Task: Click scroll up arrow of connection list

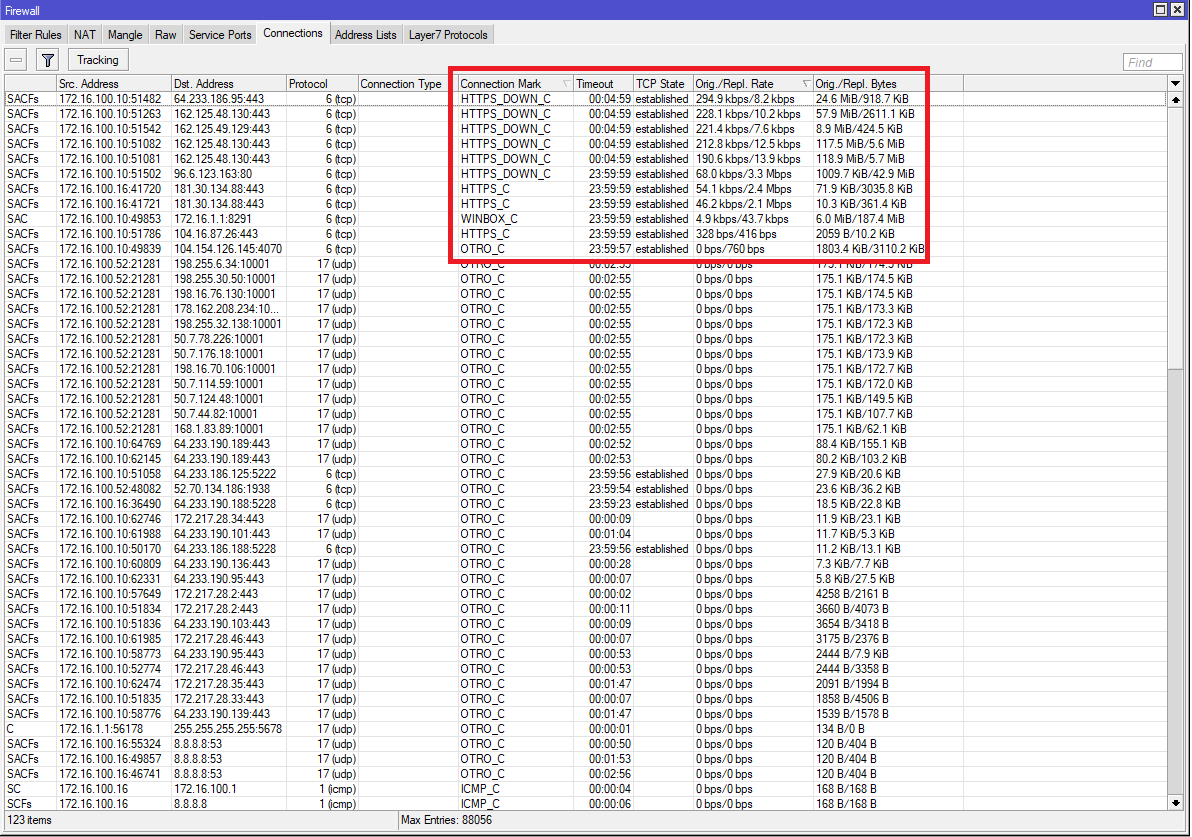Action: pos(1176,99)
